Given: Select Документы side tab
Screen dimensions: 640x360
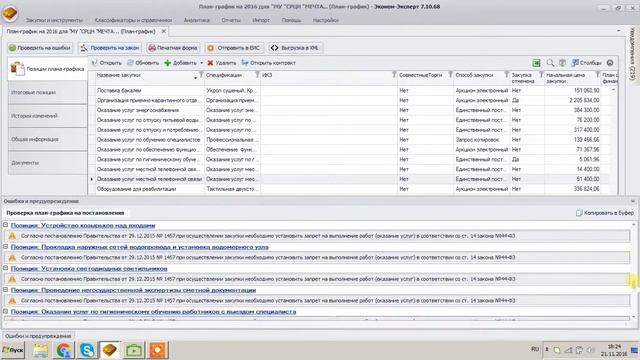Looking at the screenshot, I should [48, 163].
